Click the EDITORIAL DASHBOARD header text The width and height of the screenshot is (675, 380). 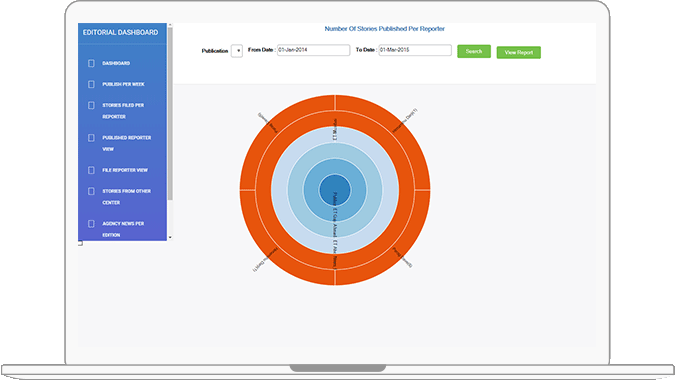[121, 33]
